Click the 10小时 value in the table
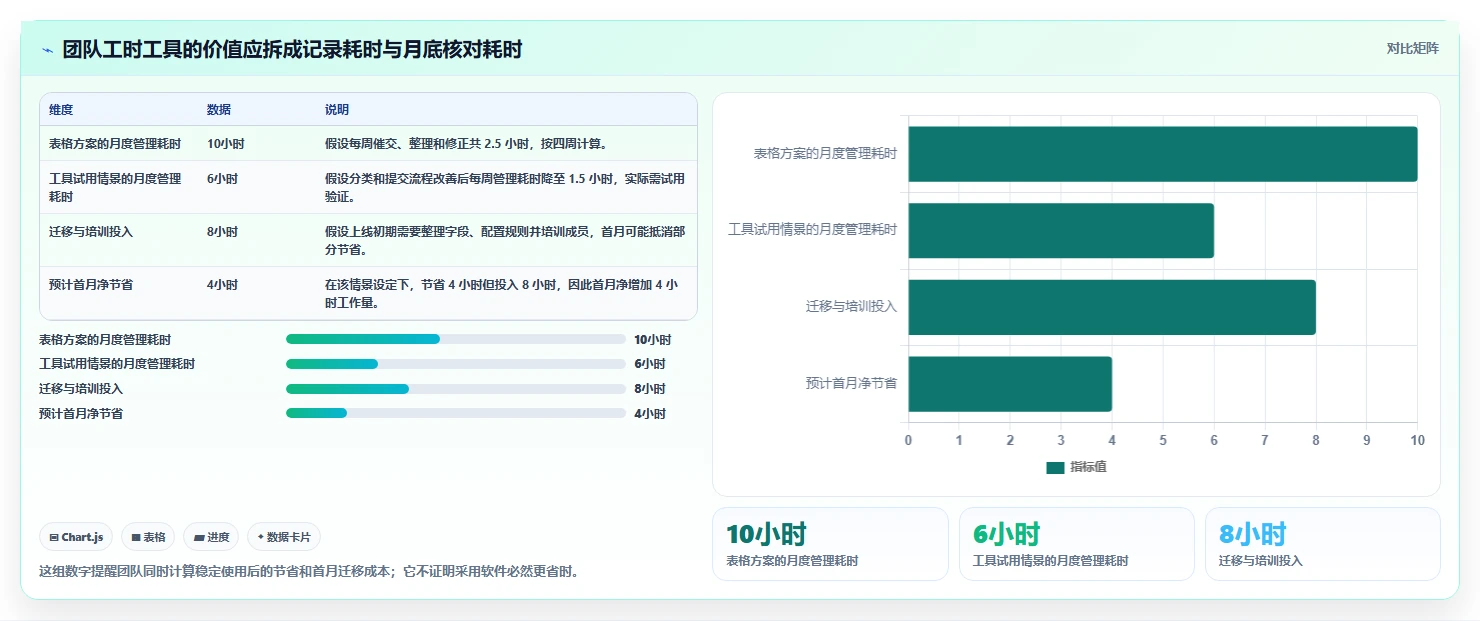 (x=225, y=144)
